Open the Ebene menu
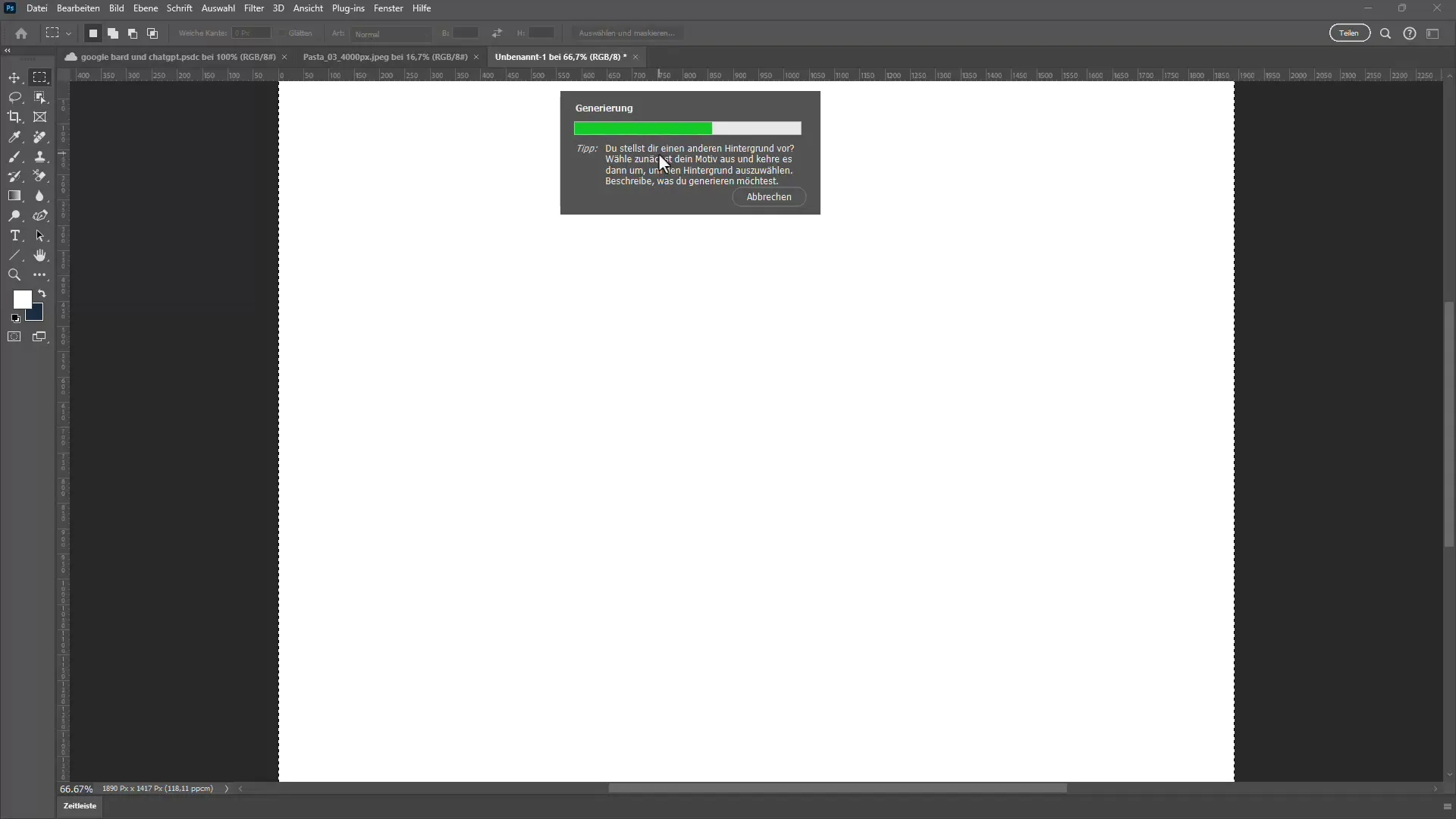The width and height of the screenshot is (1456, 819). coord(145,8)
